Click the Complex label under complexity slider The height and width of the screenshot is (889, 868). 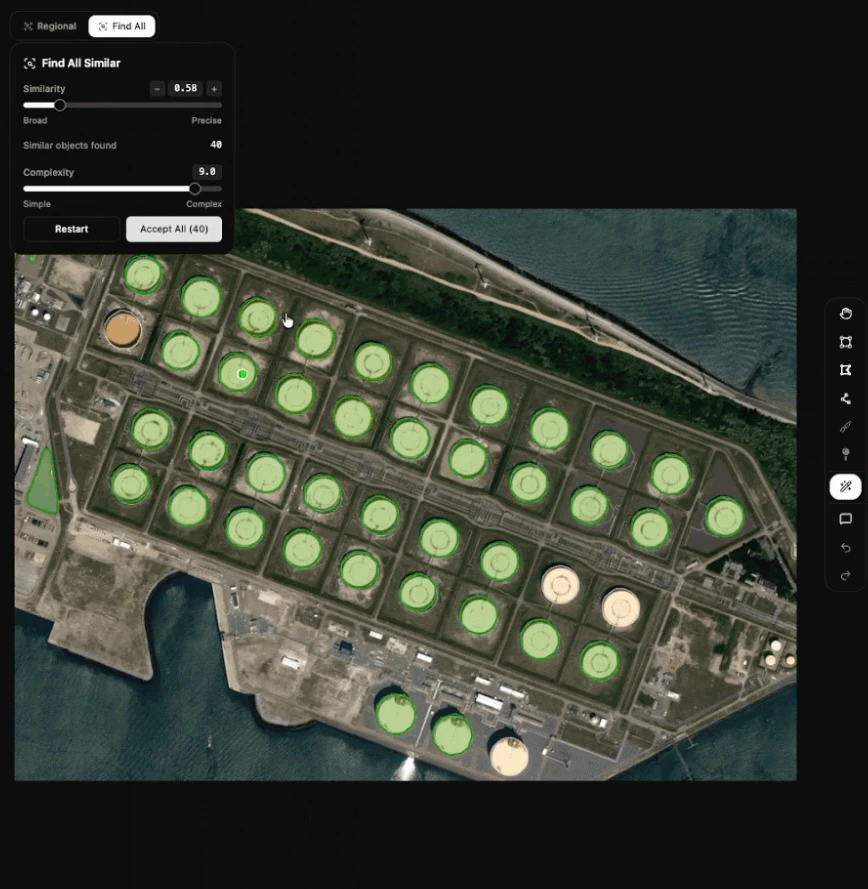pos(204,204)
